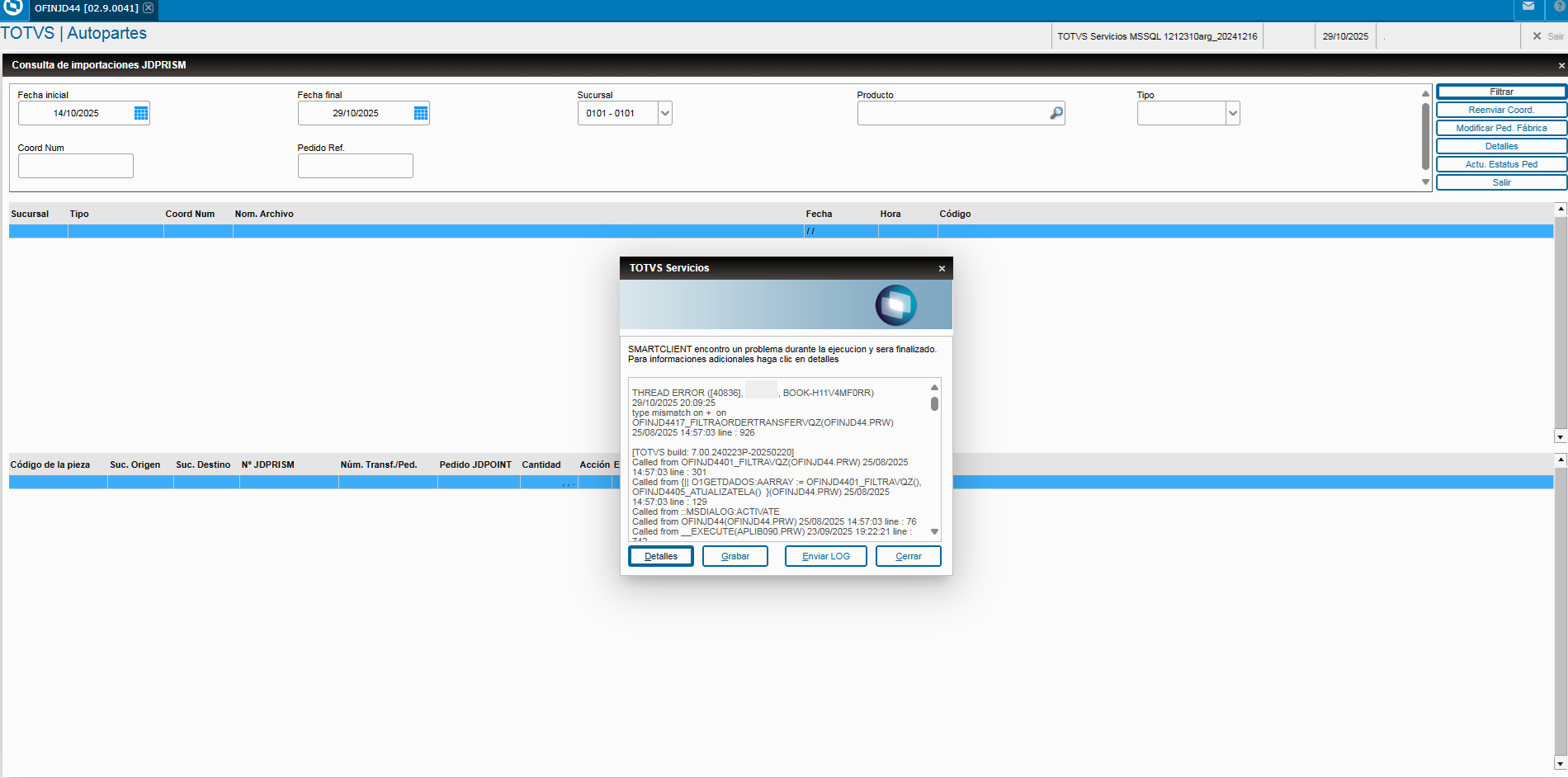The height and width of the screenshot is (778, 1568).
Task: Click the 'THREAD ERROR' line in the log
Action: coord(753,393)
